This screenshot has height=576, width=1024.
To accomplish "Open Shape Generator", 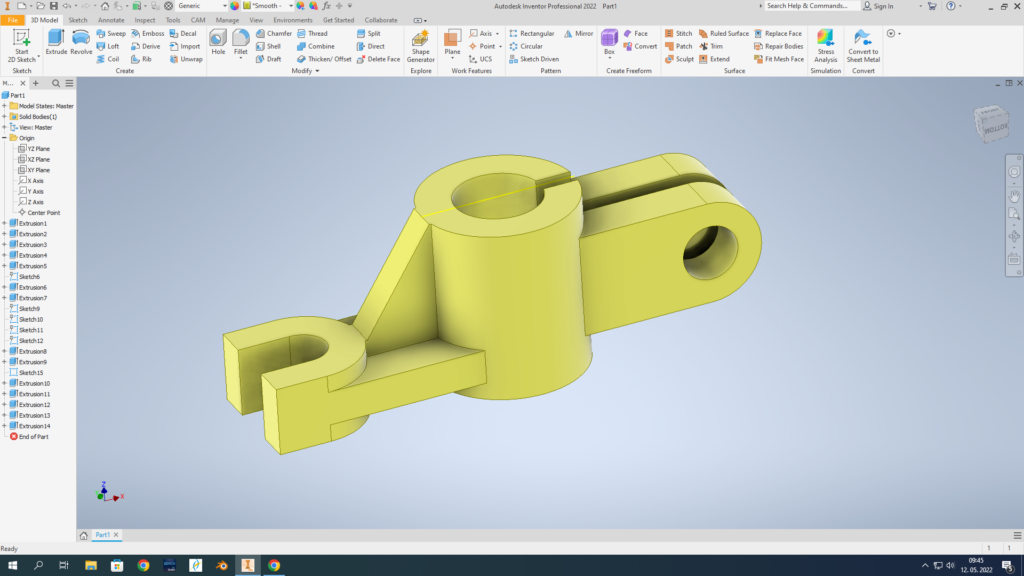I will tap(421, 46).
